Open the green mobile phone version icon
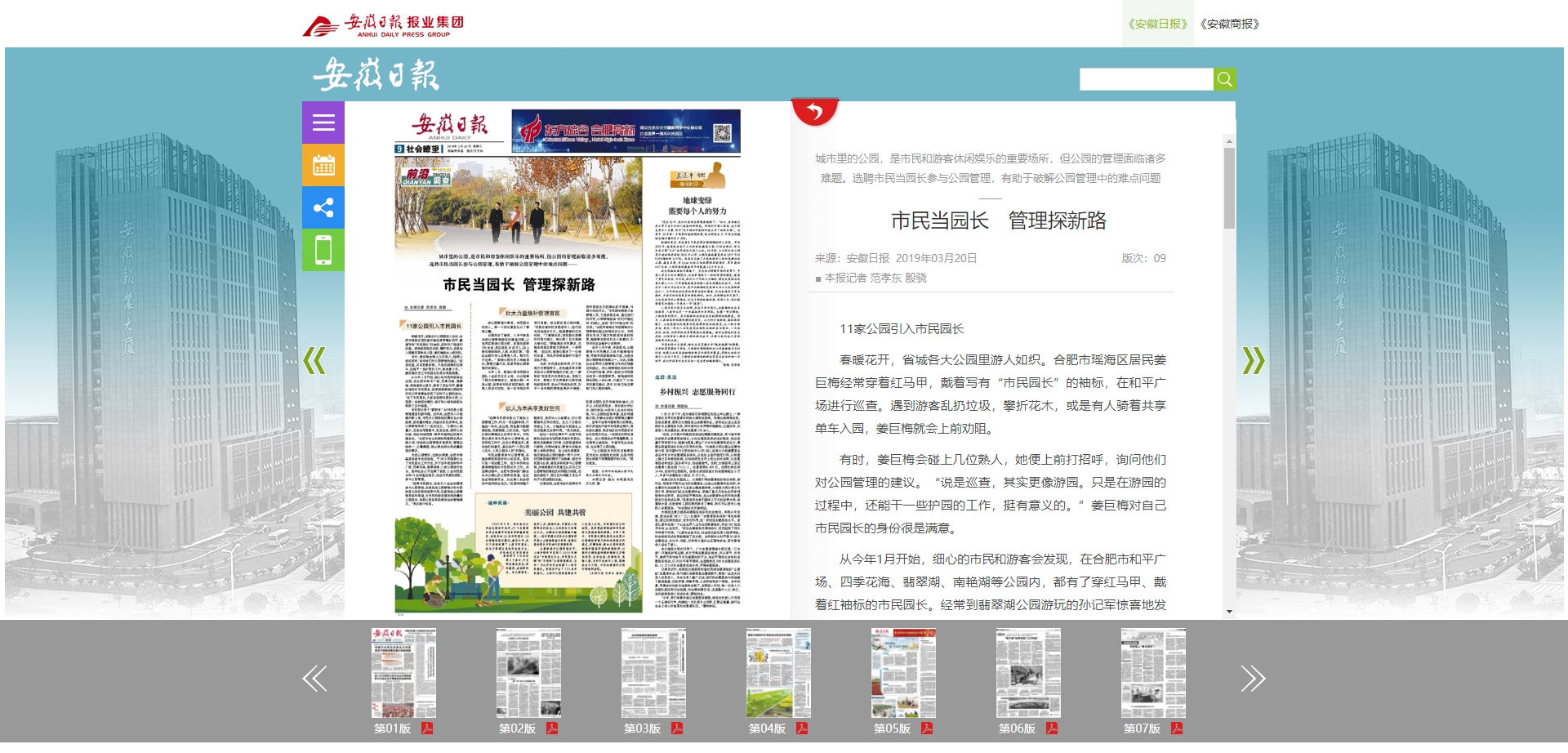This screenshot has height=753, width=1568. point(323,250)
